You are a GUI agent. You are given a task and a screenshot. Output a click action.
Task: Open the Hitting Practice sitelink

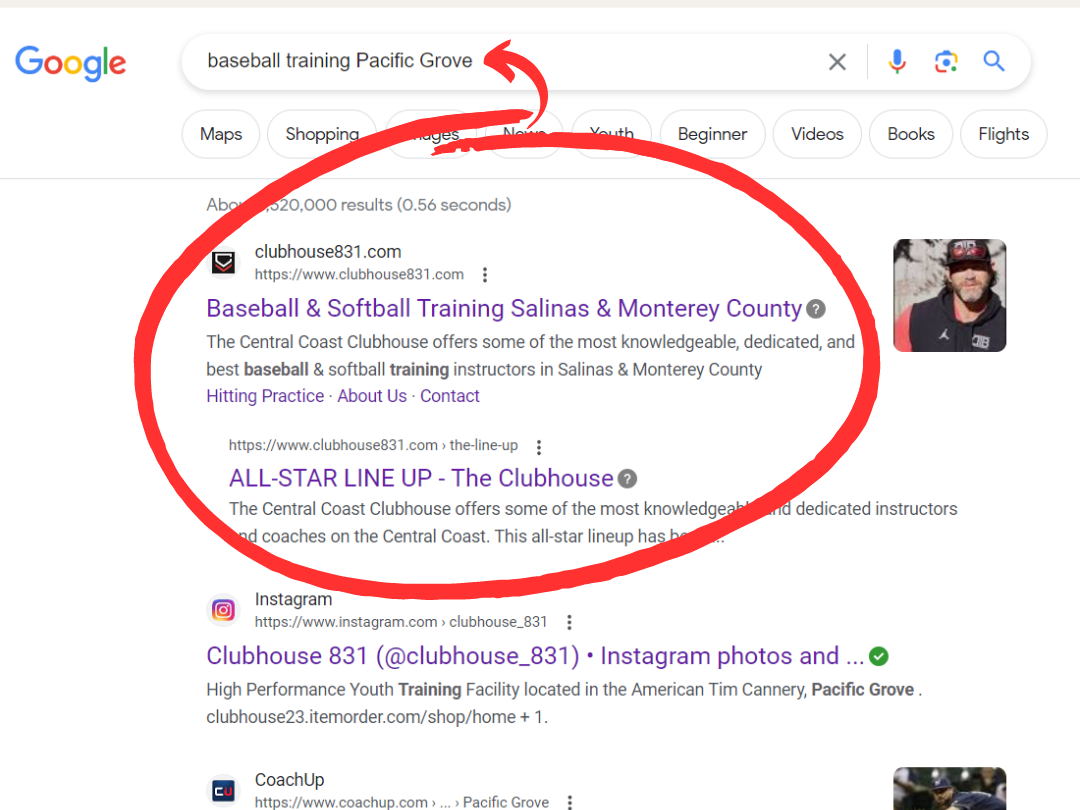click(x=265, y=396)
